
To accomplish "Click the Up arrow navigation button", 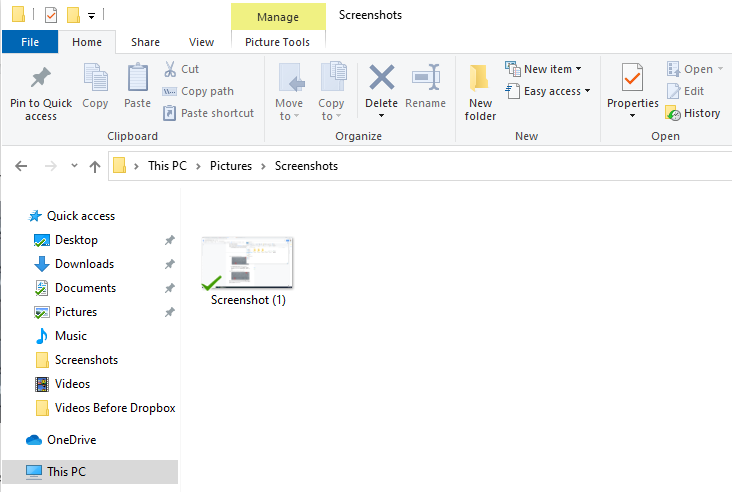I will (95, 166).
